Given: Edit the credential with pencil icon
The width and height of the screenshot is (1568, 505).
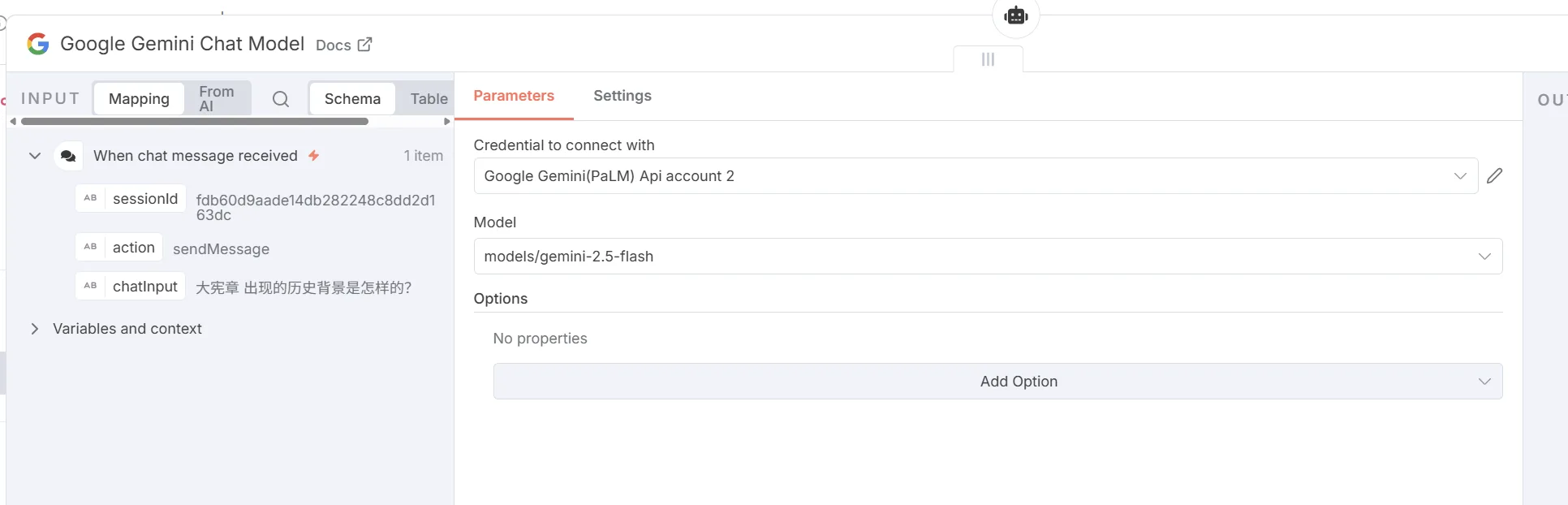Looking at the screenshot, I should pos(1495,175).
